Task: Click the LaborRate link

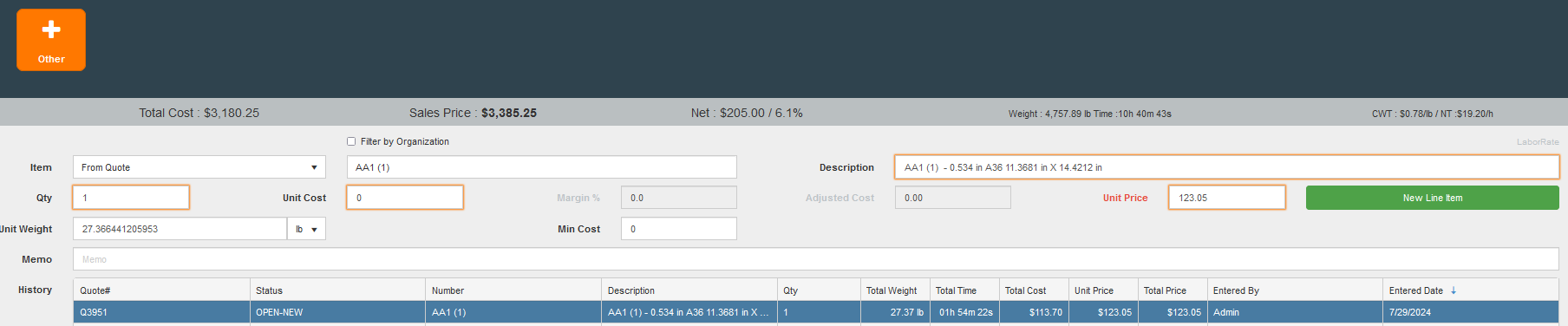Action: click(1537, 142)
